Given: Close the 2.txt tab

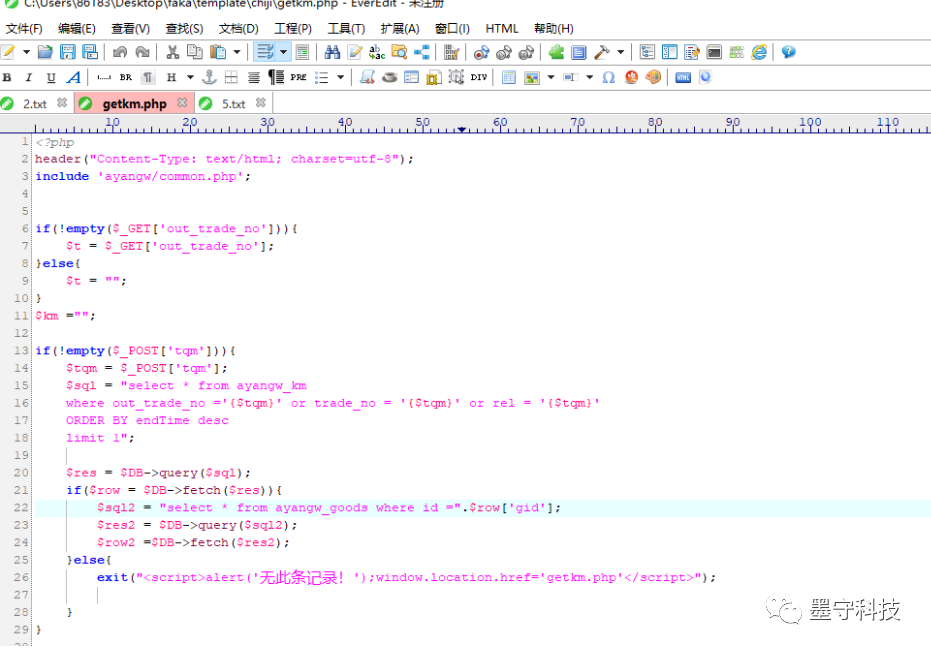Looking at the screenshot, I should pos(62,103).
